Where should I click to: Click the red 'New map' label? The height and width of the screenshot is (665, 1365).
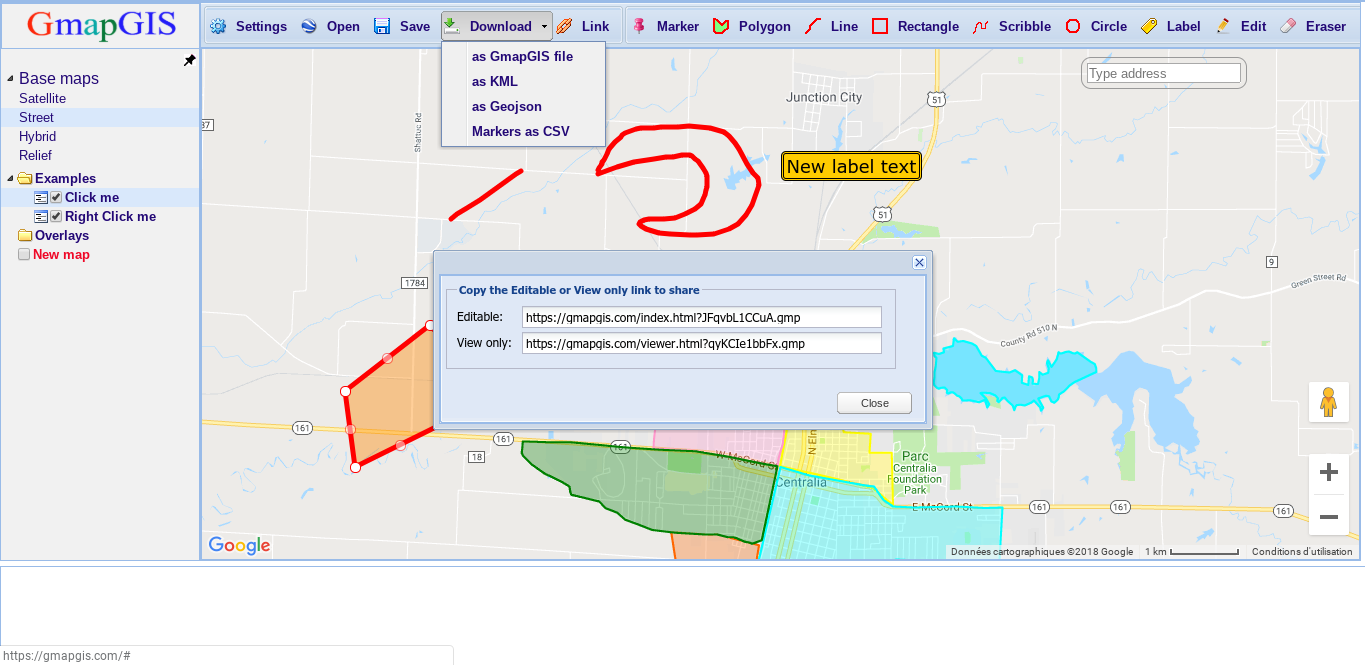[x=61, y=255]
